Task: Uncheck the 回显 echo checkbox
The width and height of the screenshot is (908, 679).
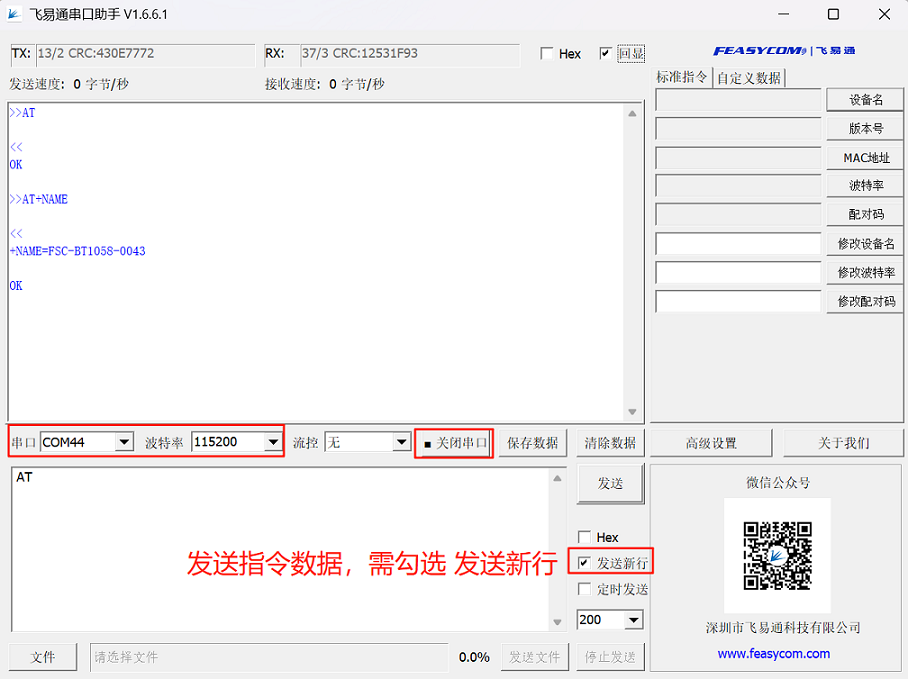Action: pyautogui.click(x=605, y=54)
